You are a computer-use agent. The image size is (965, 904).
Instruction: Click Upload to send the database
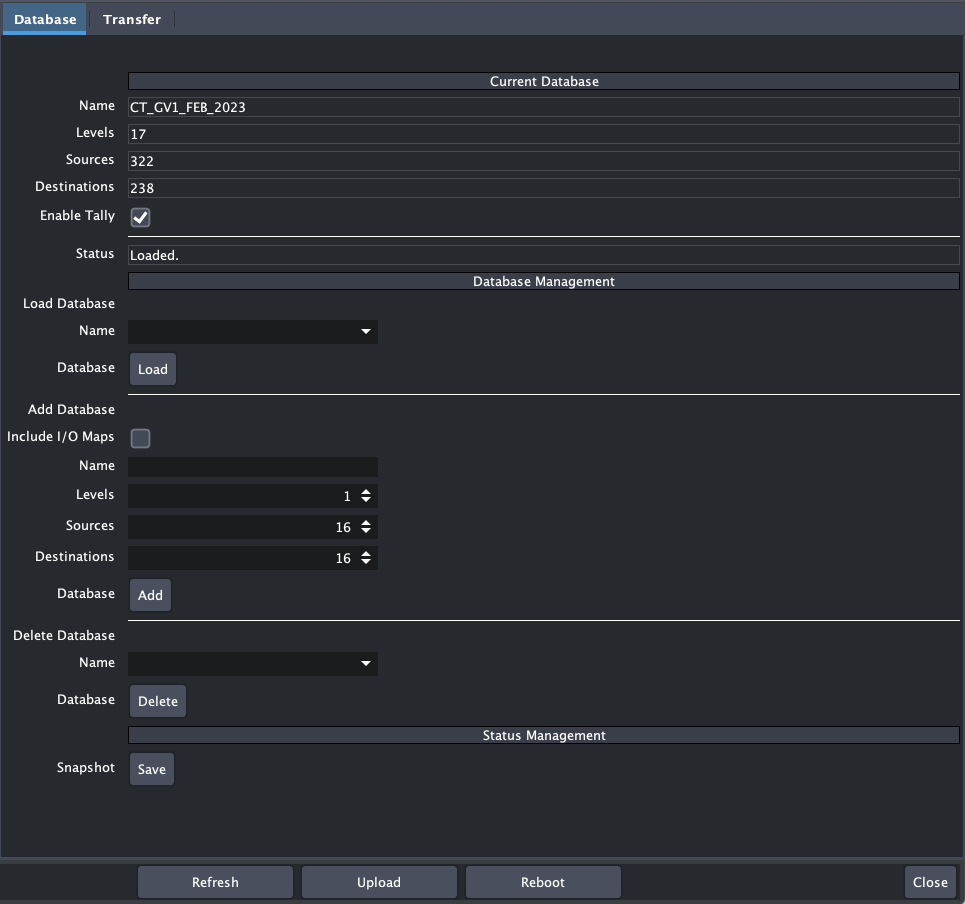(x=378, y=882)
